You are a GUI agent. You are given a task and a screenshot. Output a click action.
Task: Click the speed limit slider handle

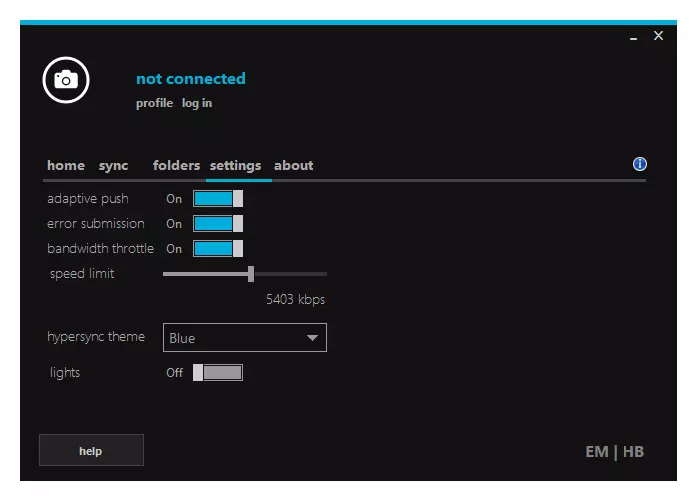[x=251, y=274]
